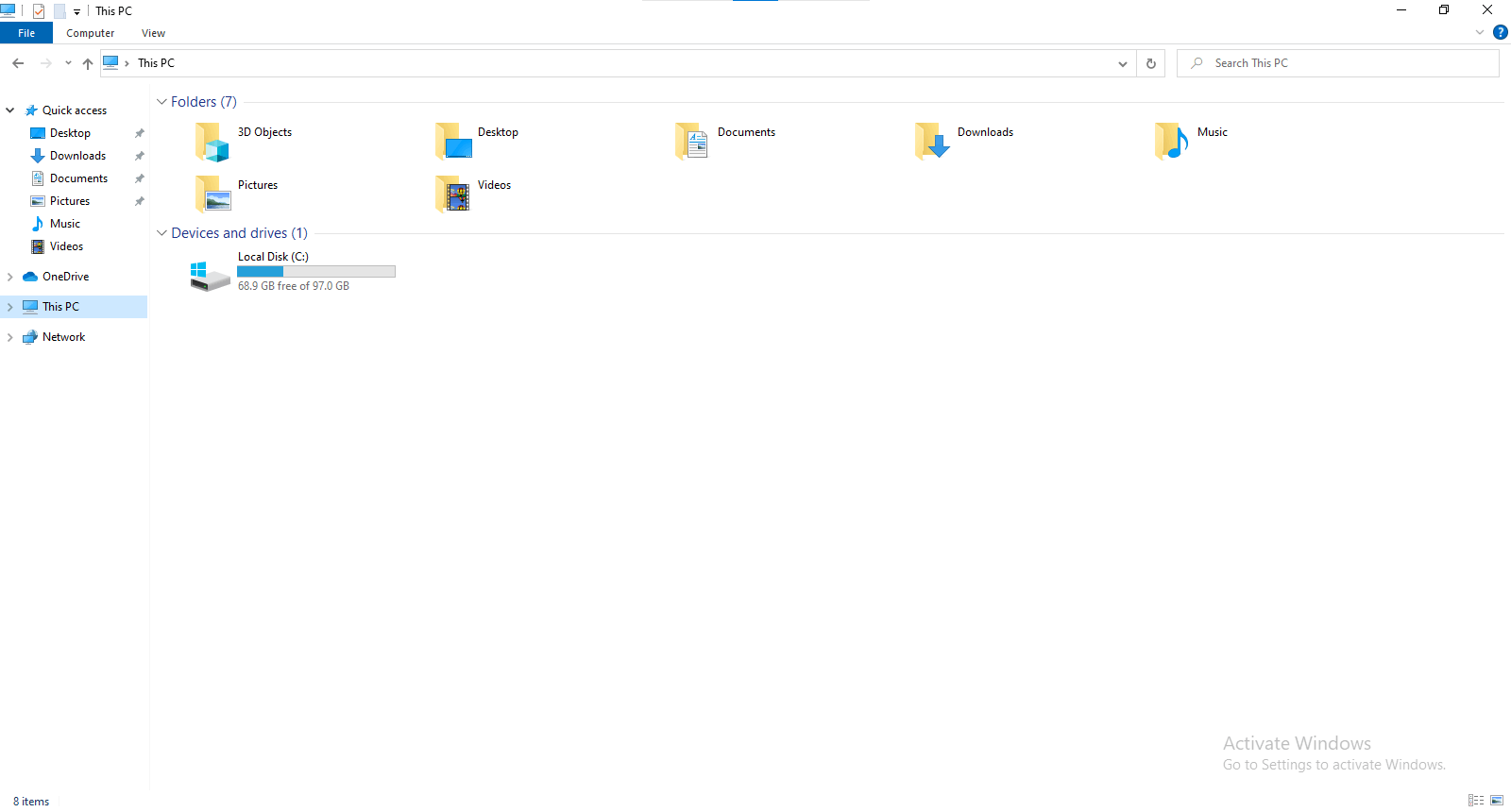Expand the Network tree node
Viewport: 1511px width, 812px height.
10,337
